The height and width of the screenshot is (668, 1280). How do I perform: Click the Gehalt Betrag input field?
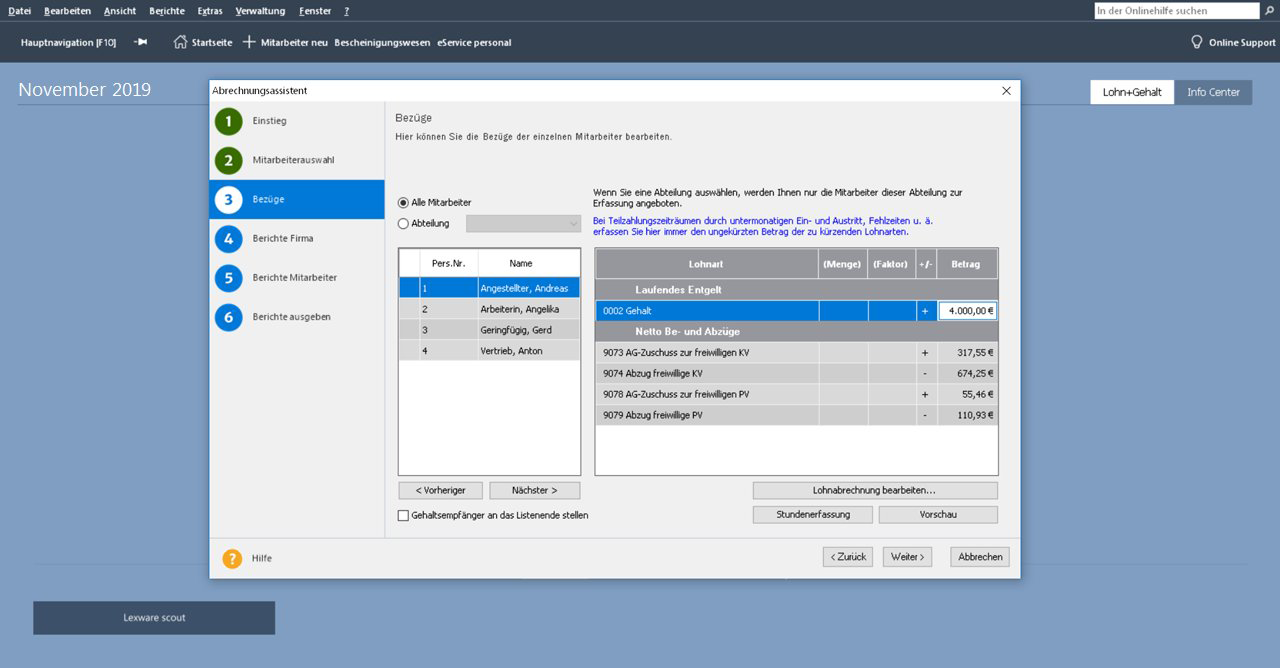tap(966, 311)
